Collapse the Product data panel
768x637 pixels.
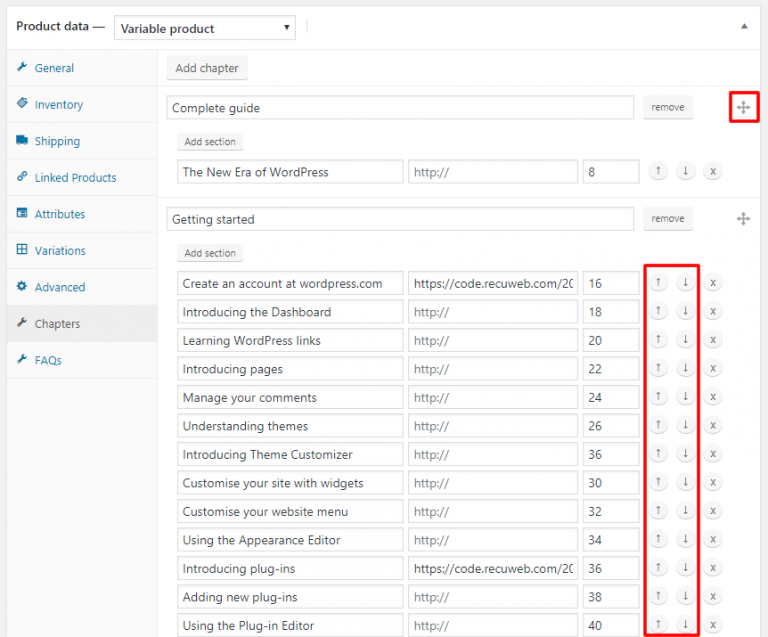click(743, 27)
